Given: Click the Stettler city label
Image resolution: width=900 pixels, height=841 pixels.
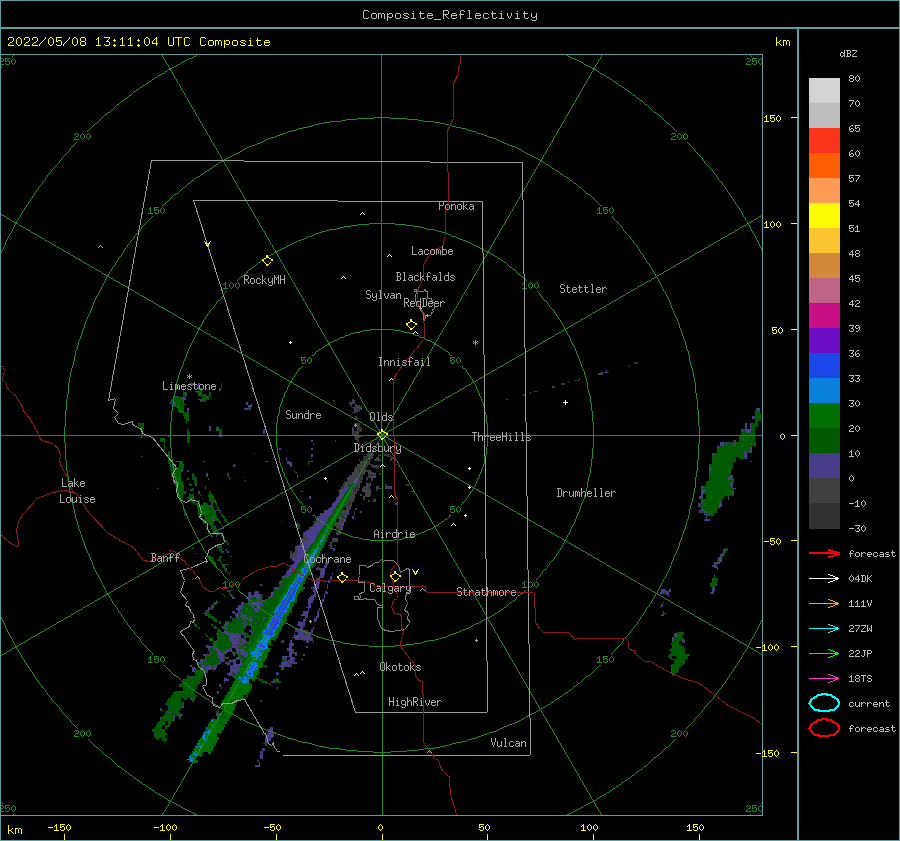Looking at the screenshot, I should [x=583, y=289].
